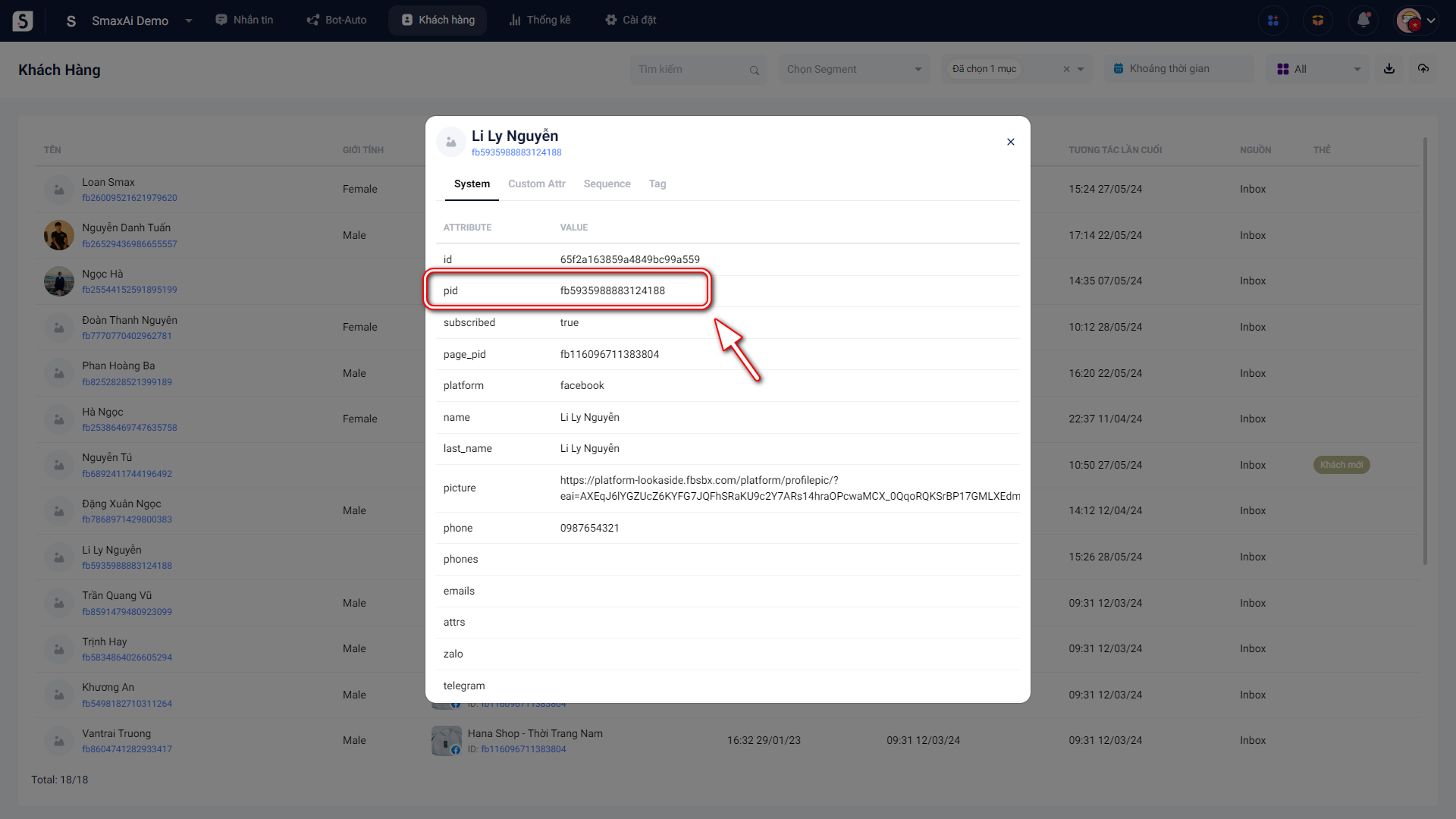Click Li Ly Nguyễn's fb ID link in dialog
The height and width of the screenshot is (819, 1456).
pyautogui.click(x=516, y=152)
